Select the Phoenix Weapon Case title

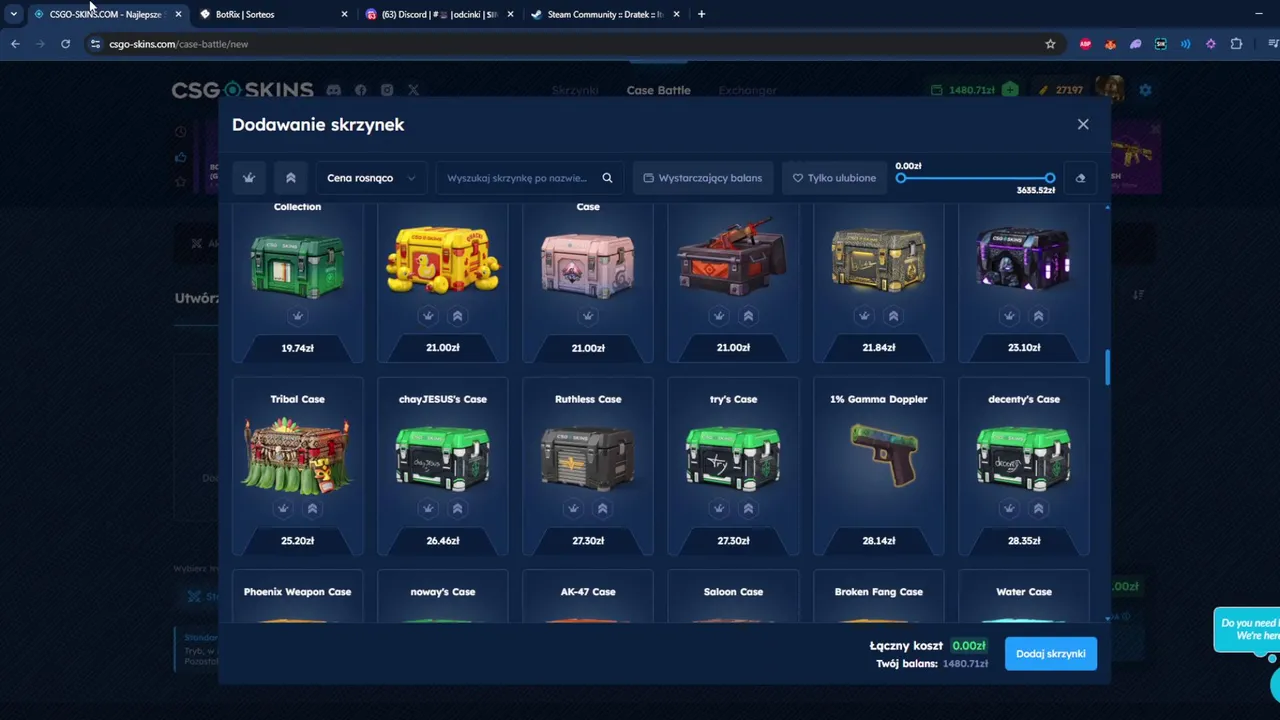297,592
